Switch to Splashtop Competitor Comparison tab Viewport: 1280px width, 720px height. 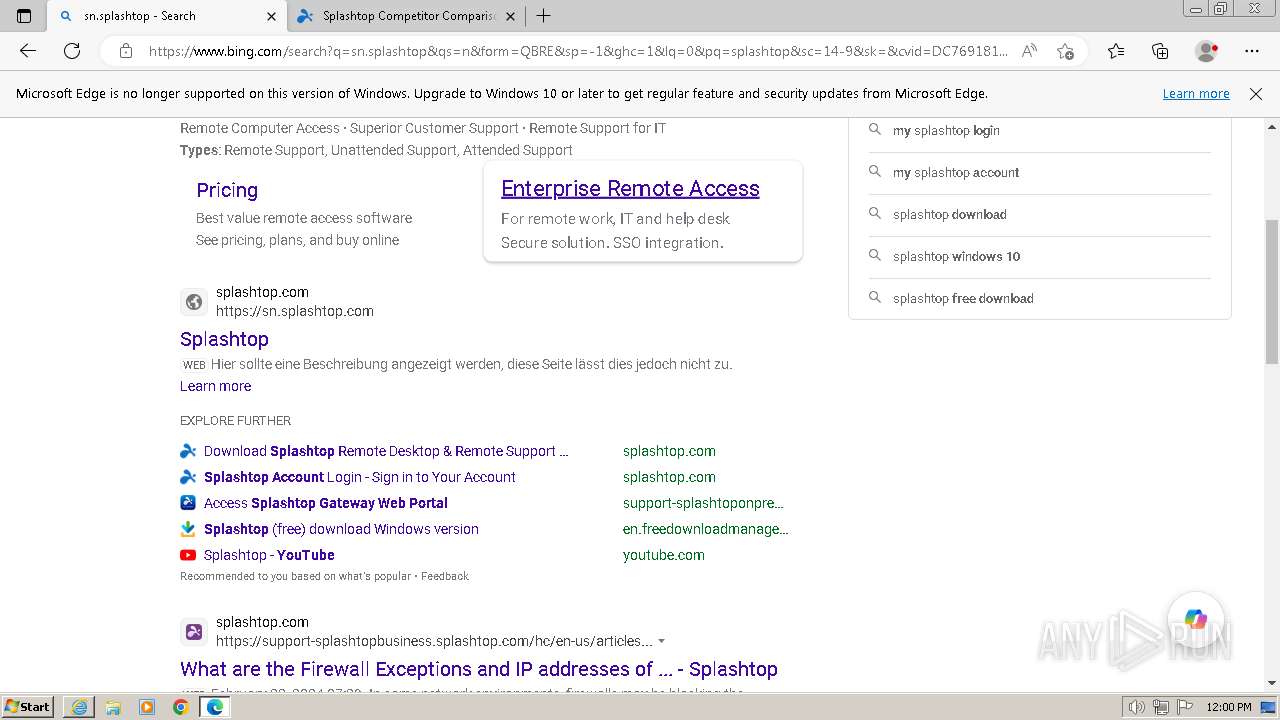tap(404, 16)
